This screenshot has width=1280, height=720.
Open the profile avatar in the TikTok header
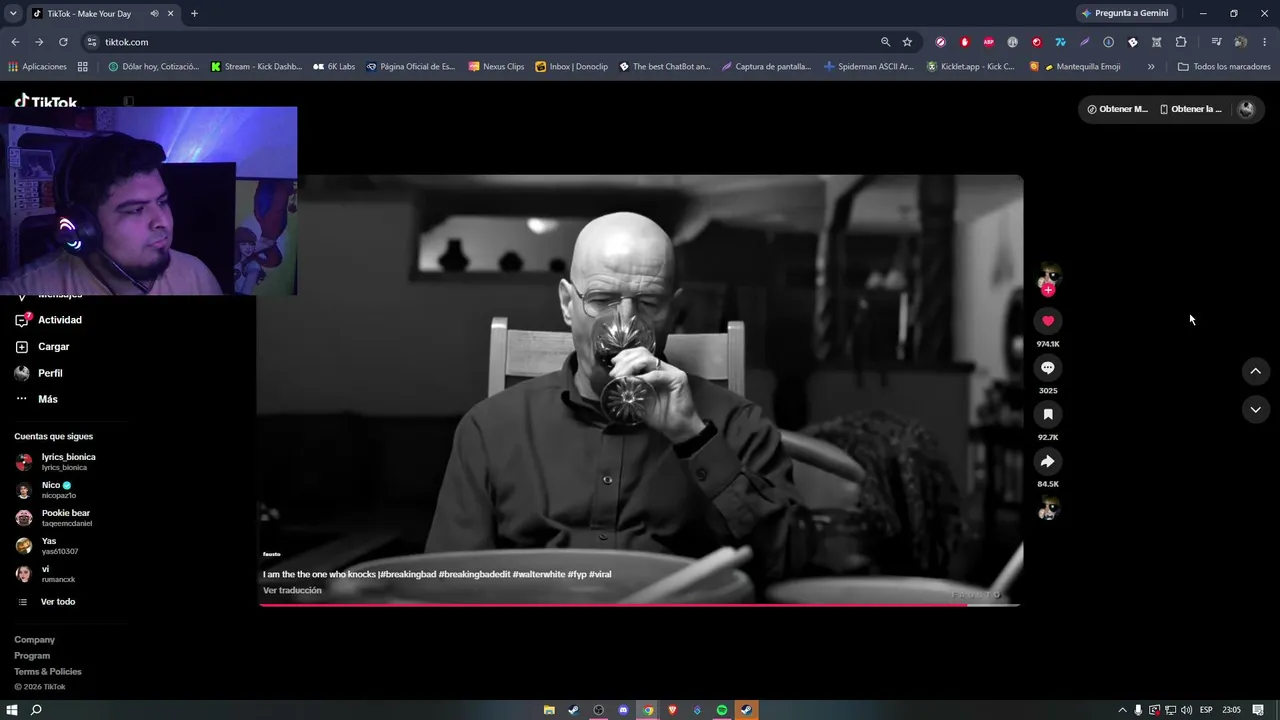click(x=1246, y=109)
